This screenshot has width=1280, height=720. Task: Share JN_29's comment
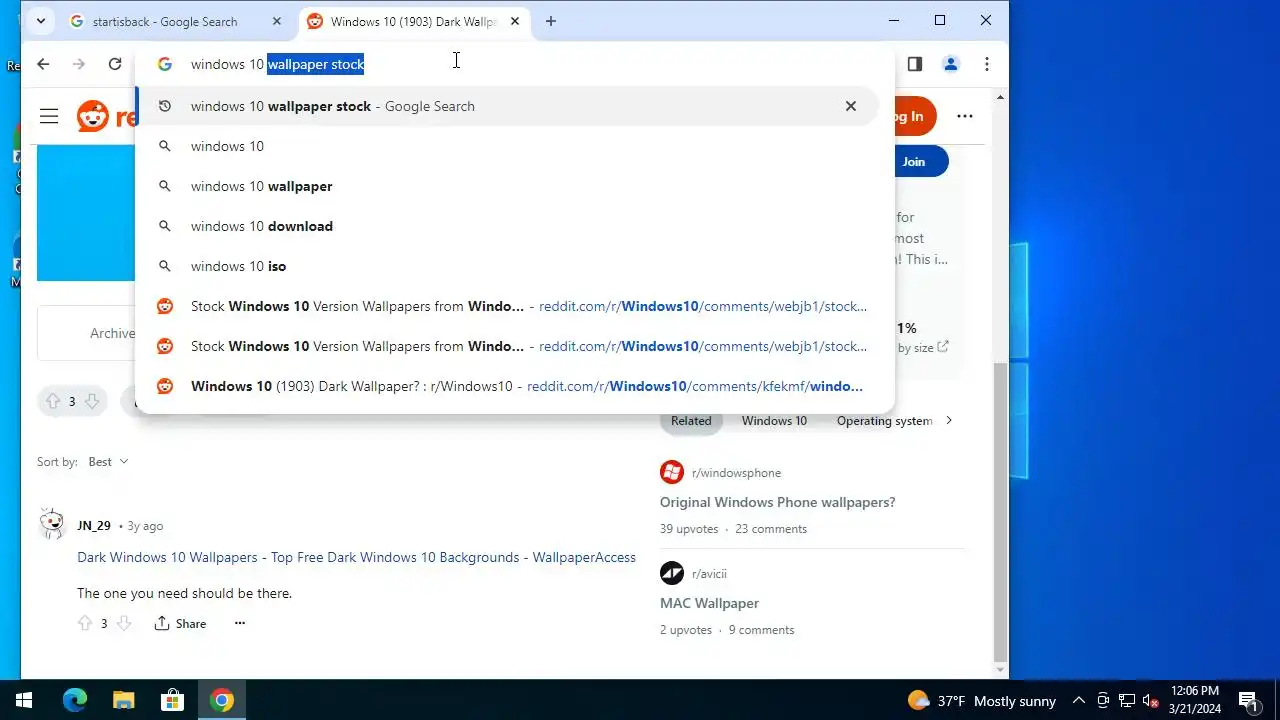pyautogui.click(x=181, y=623)
